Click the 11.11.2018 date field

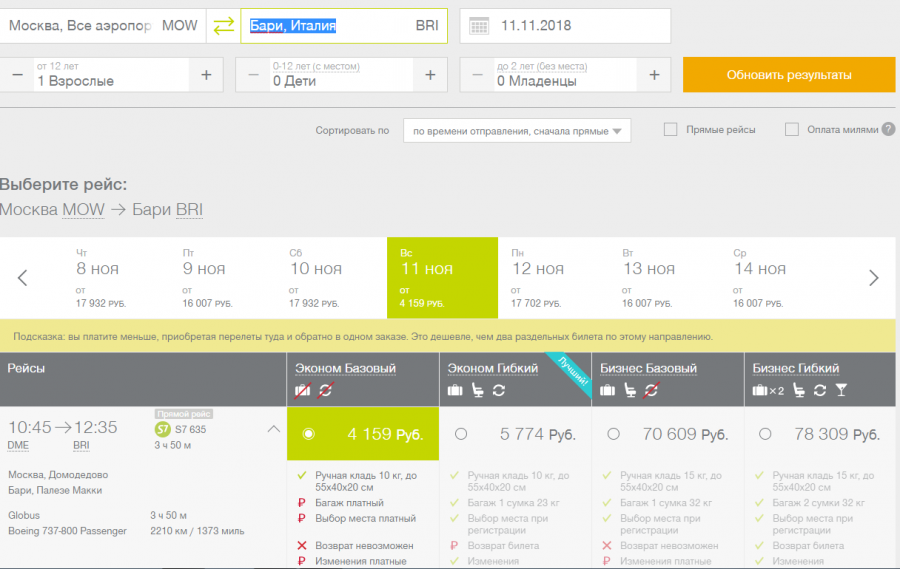(565, 26)
